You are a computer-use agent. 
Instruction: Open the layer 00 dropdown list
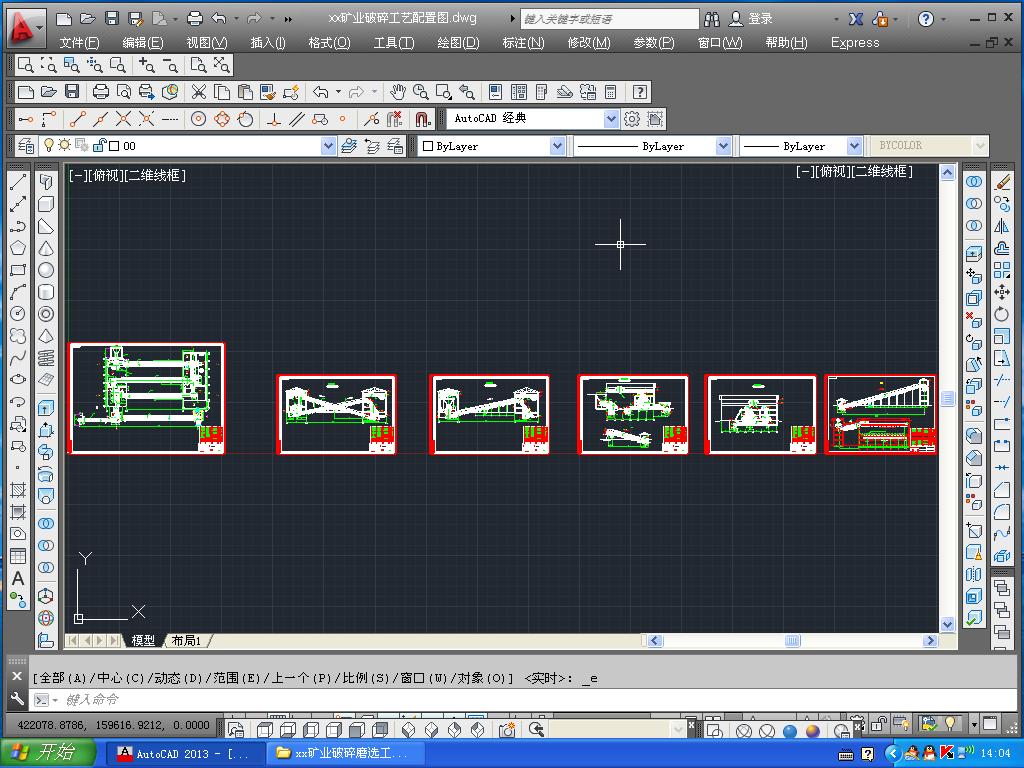coord(328,146)
